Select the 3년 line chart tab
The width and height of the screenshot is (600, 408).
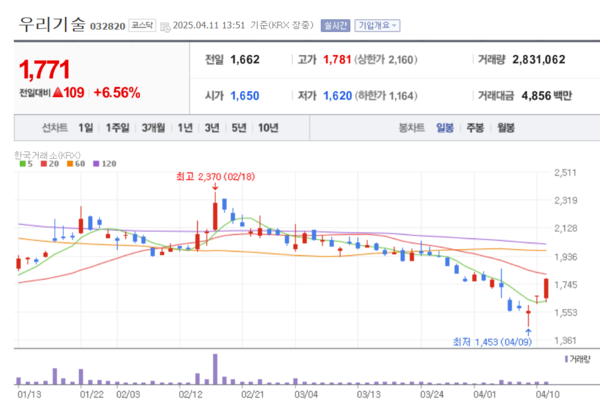coord(212,128)
